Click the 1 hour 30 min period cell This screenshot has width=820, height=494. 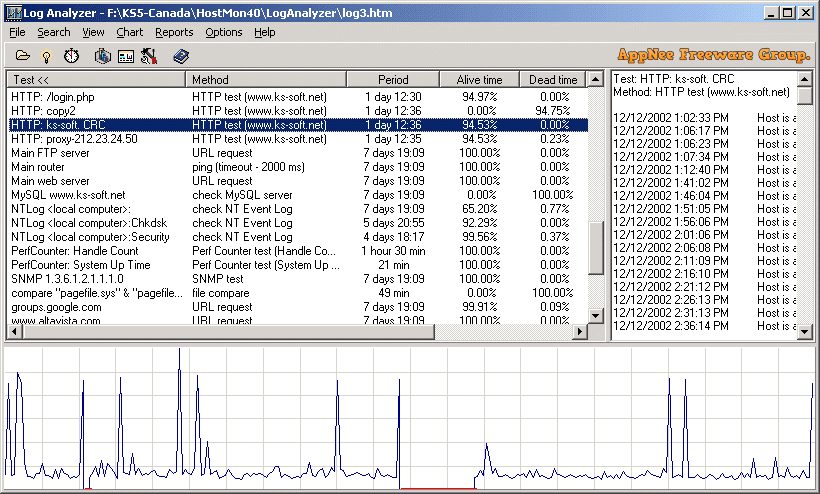coord(393,251)
